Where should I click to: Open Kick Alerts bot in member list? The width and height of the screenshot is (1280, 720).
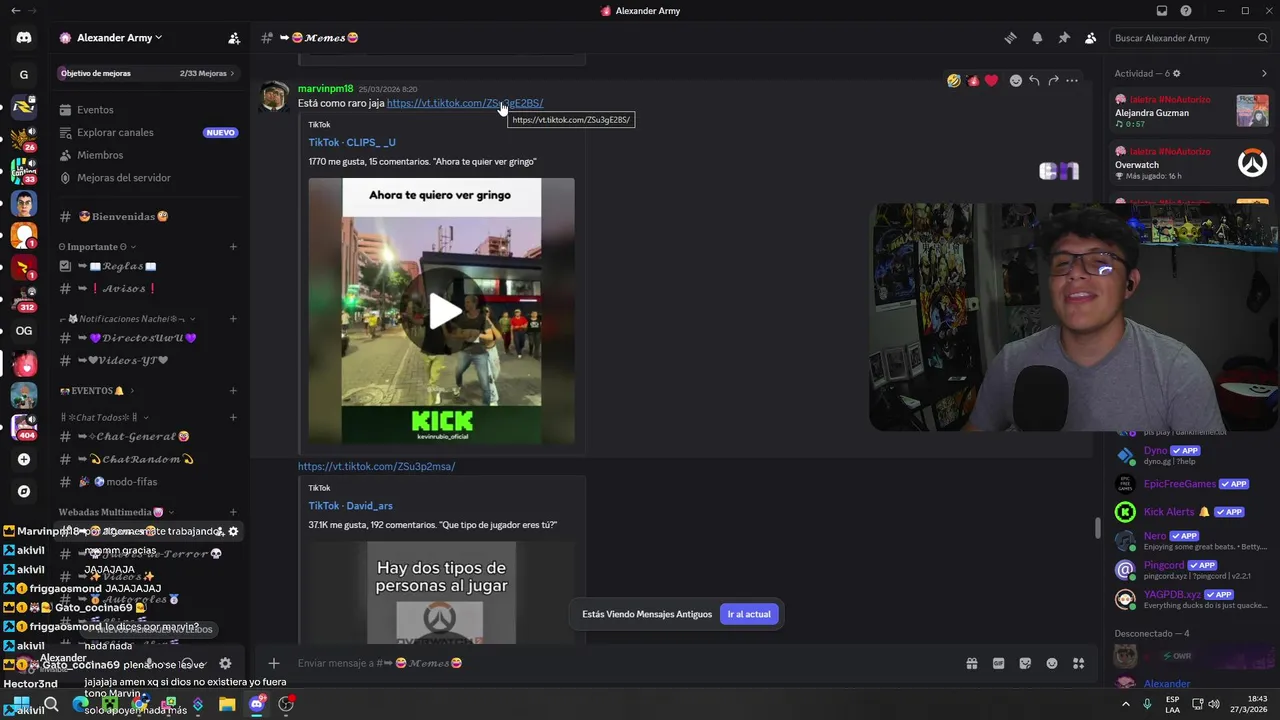(1191, 512)
